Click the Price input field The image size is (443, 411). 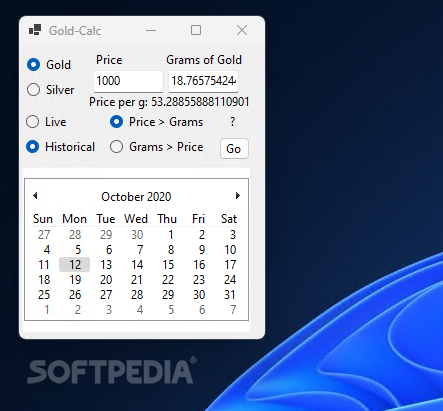pos(128,81)
